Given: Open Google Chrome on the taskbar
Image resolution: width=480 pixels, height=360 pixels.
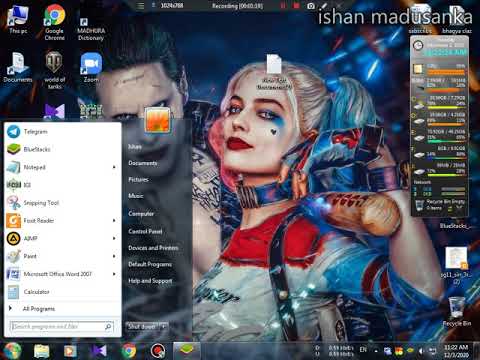Looking at the screenshot, I should pyautogui.click(x=129, y=351).
